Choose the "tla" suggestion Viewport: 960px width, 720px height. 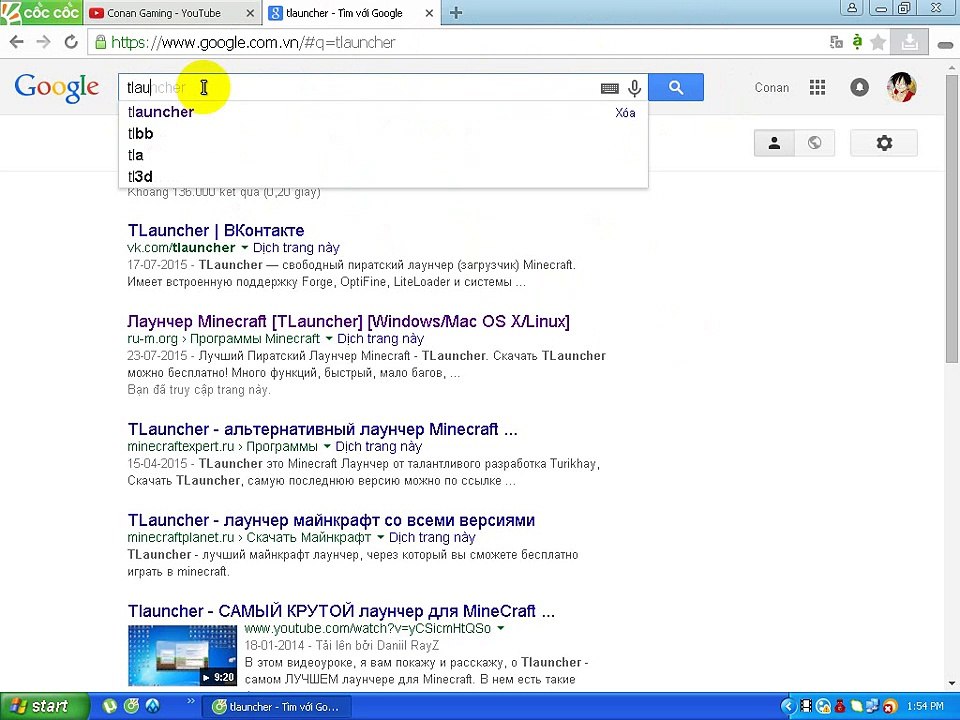[x=135, y=155]
